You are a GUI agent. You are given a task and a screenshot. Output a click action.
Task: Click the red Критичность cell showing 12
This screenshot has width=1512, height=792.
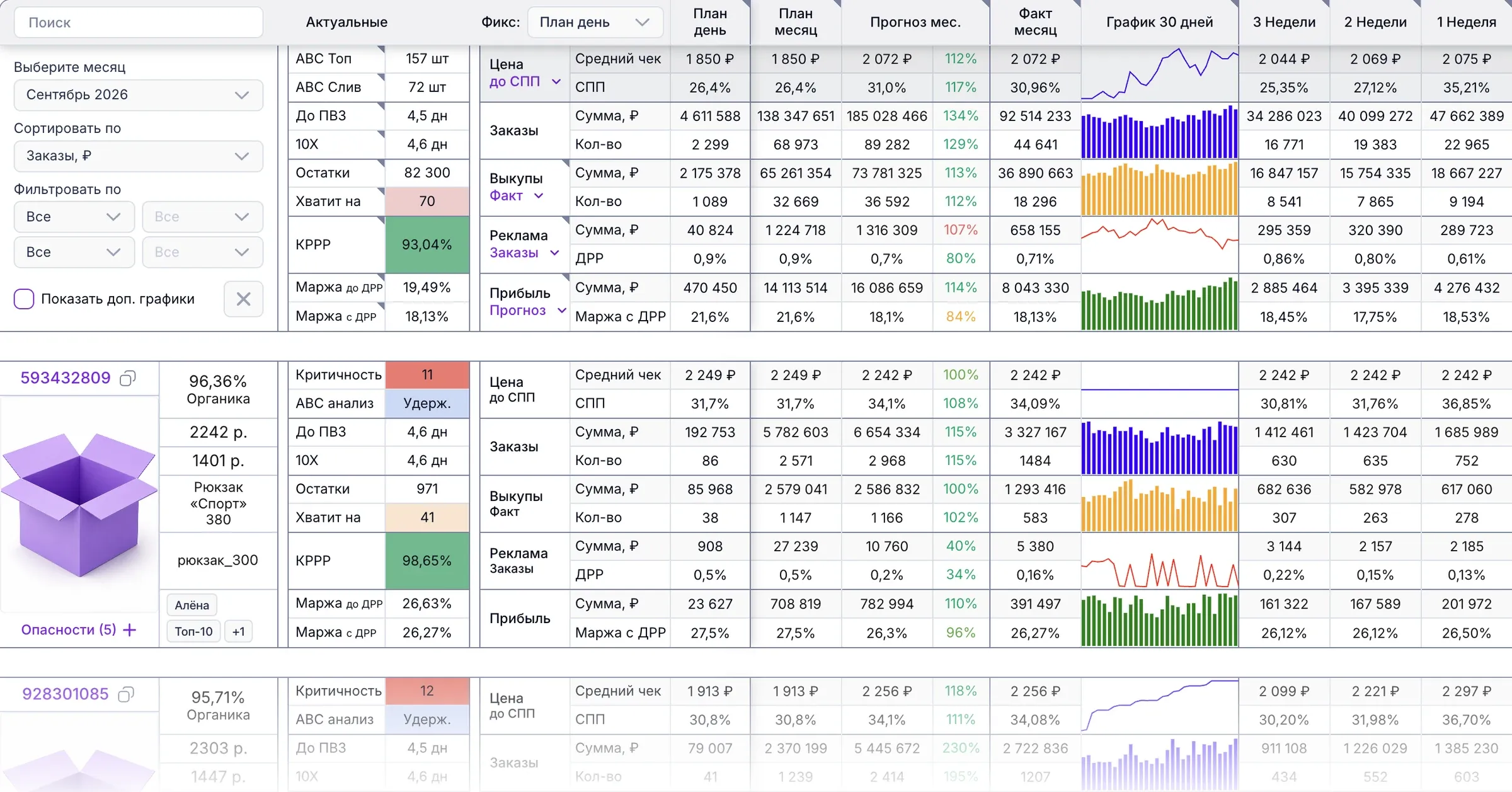pos(427,691)
